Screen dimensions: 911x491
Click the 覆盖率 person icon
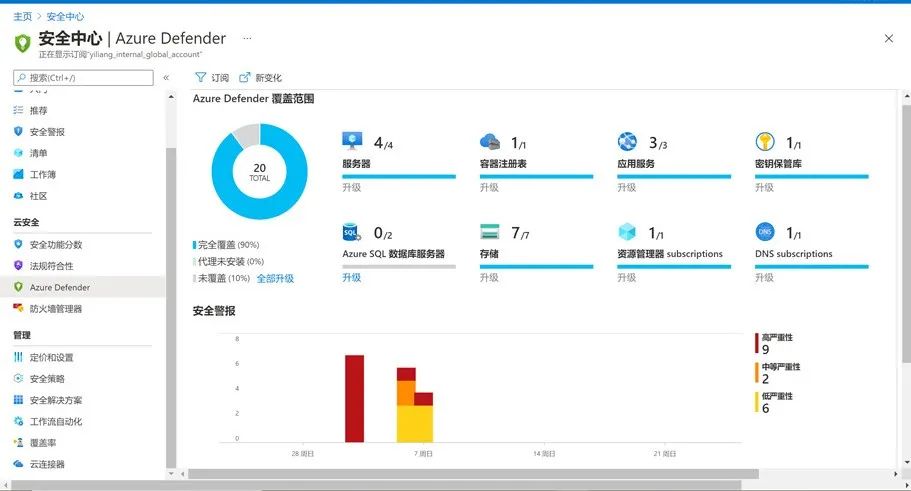(x=19, y=442)
